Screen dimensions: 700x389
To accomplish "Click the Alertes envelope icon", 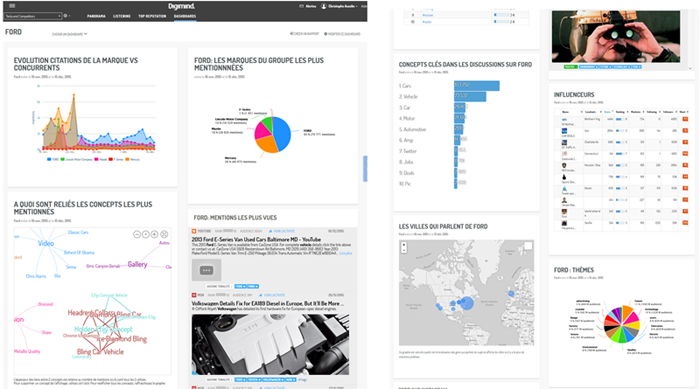I will click(301, 6).
